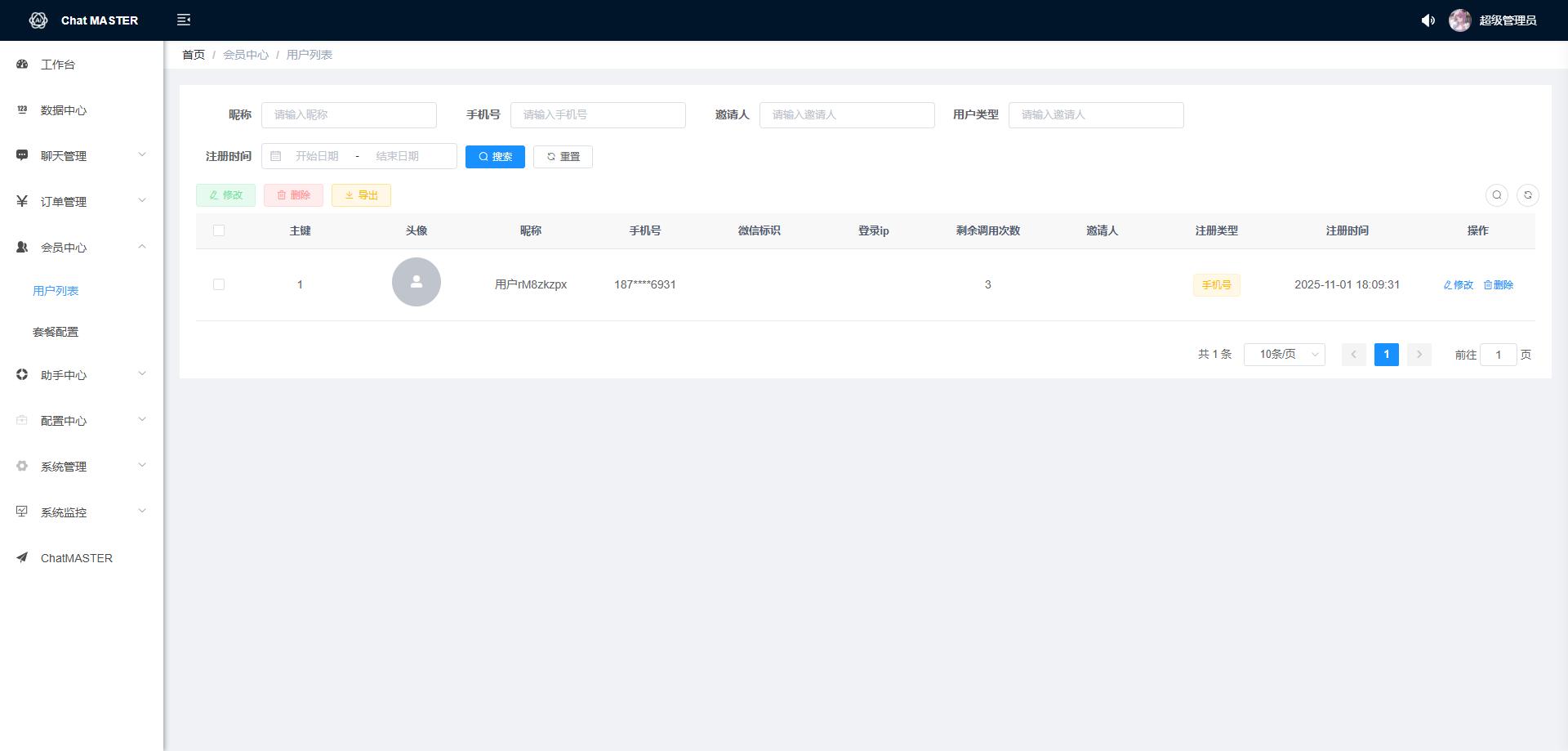The height and width of the screenshot is (751, 1568).
Task: Click the phone number 187****6931 cell
Action: click(x=645, y=284)
